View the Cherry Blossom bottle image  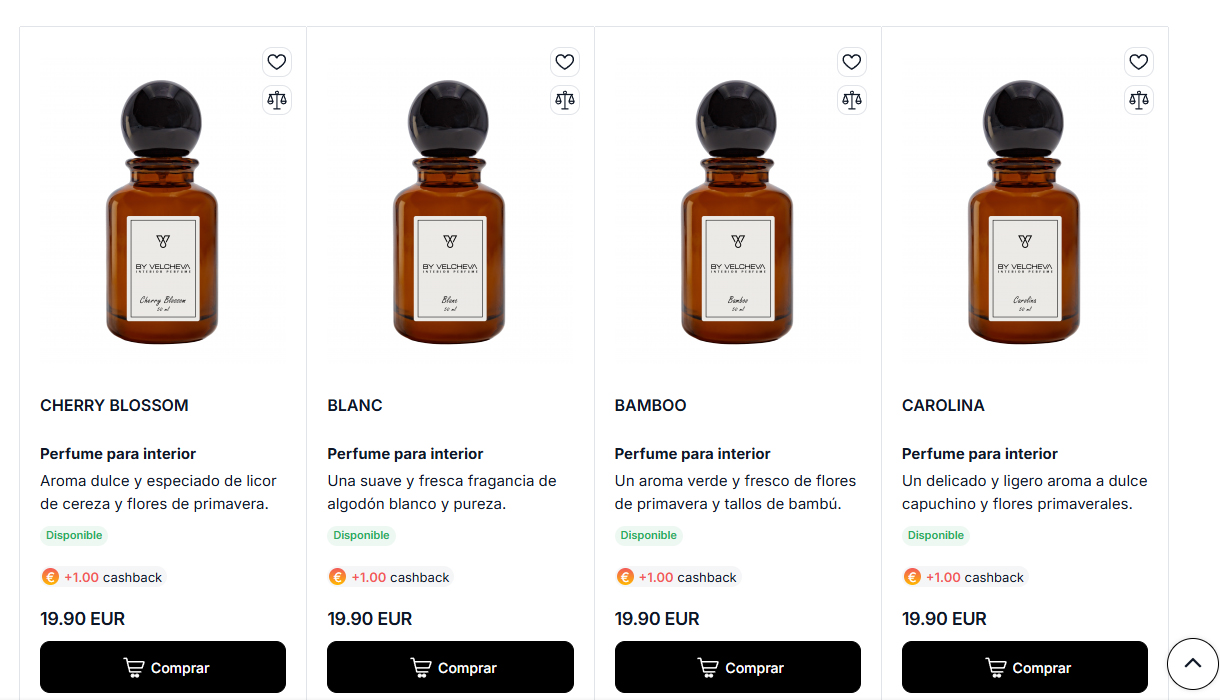[x=162, y=215]
